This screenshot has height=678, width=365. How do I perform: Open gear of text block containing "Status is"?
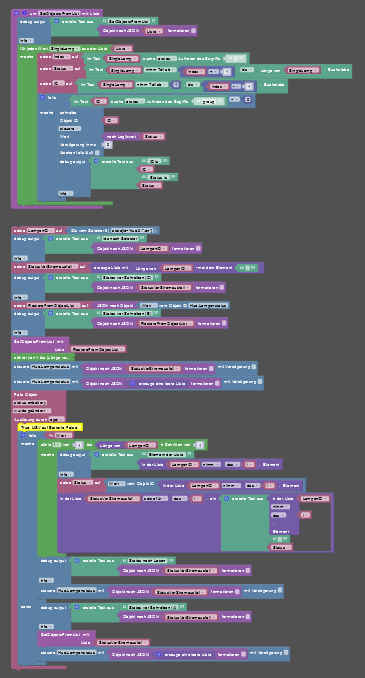pyautogui.click(x=96, y=161)
